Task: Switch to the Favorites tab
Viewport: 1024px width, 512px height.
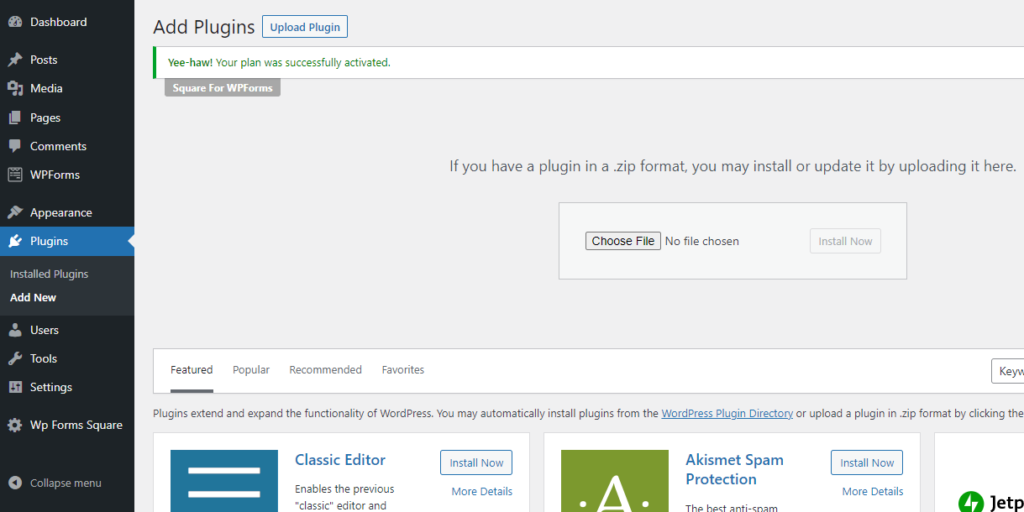Action: (x=403, y=370)
